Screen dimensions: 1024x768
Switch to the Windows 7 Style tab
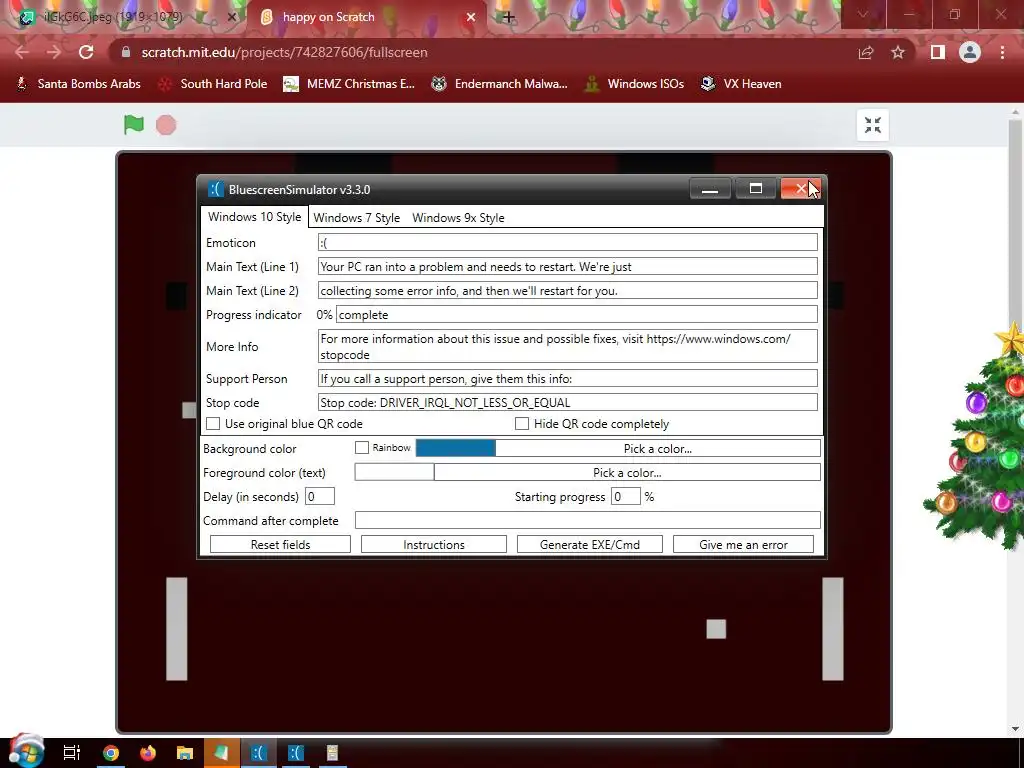coord(357,218)
